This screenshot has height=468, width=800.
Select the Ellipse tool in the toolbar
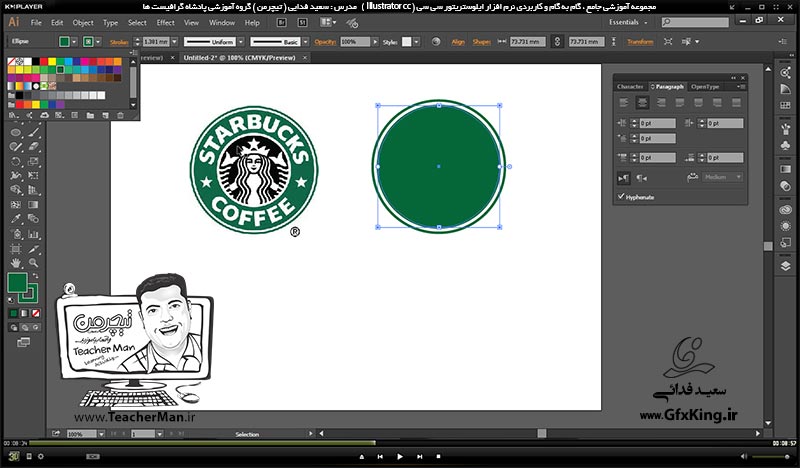pyautogui.click(x=16, y=133)
